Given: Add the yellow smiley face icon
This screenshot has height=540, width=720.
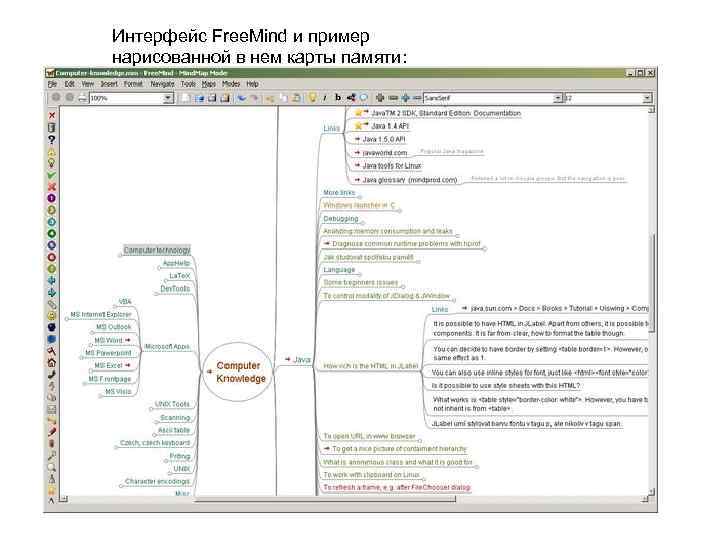Looking at the screenshot, I should pyautogui.click(x=51, y=315).
